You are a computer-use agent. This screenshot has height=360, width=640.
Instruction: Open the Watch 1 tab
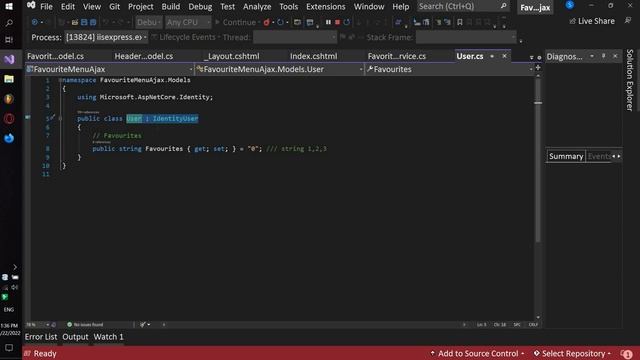coord(108,337)
